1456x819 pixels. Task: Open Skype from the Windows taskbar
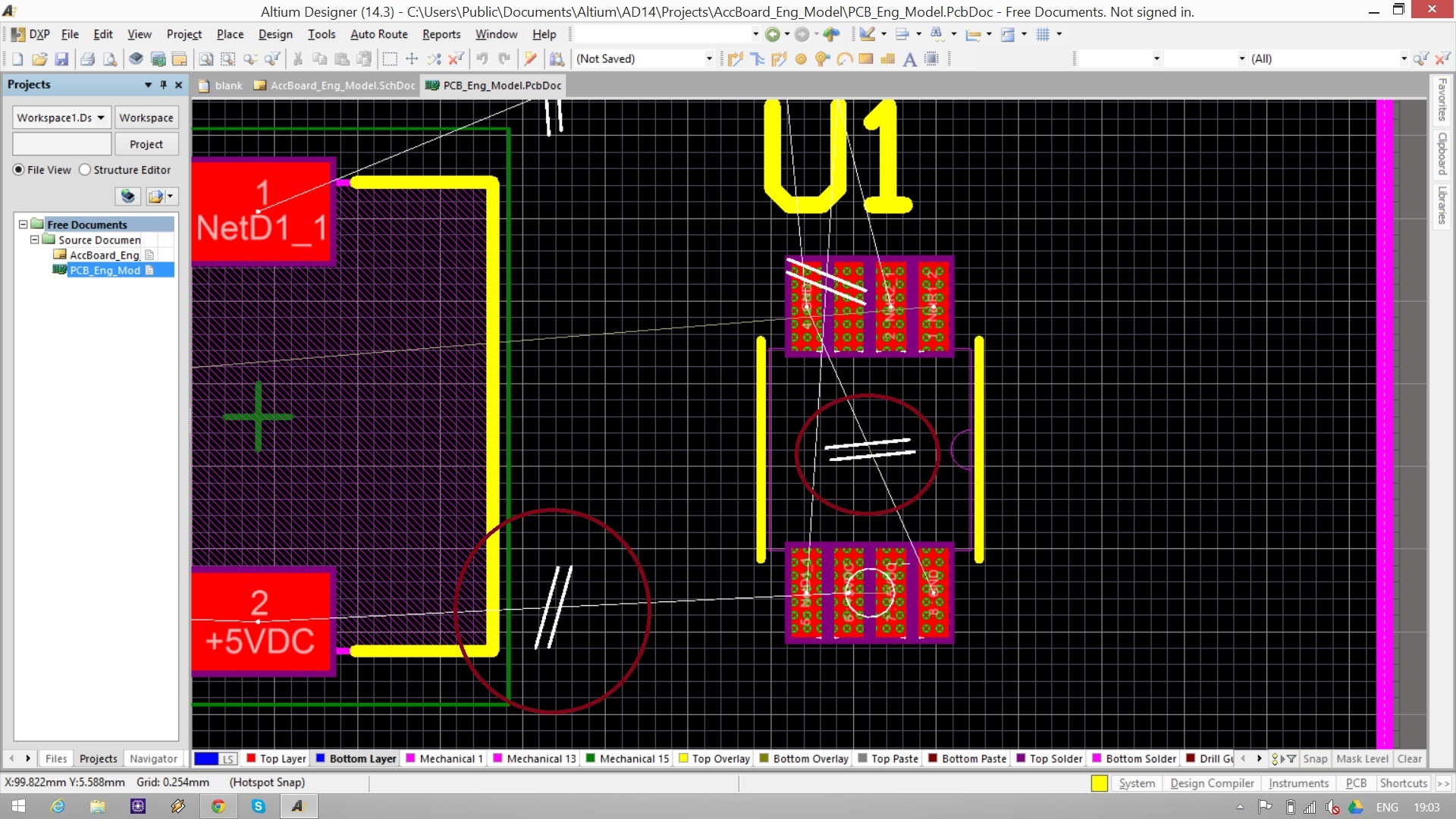[259, 806]
